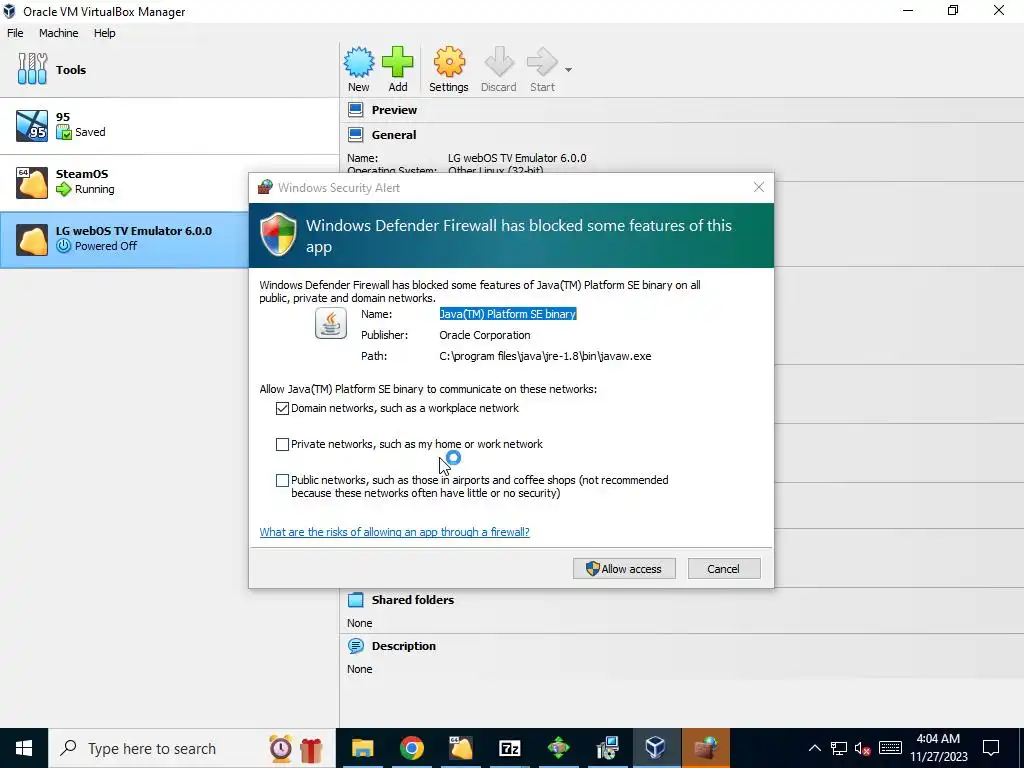Click the Windows Defender shield icon
Screen dimensions: 1024x768
279,234
